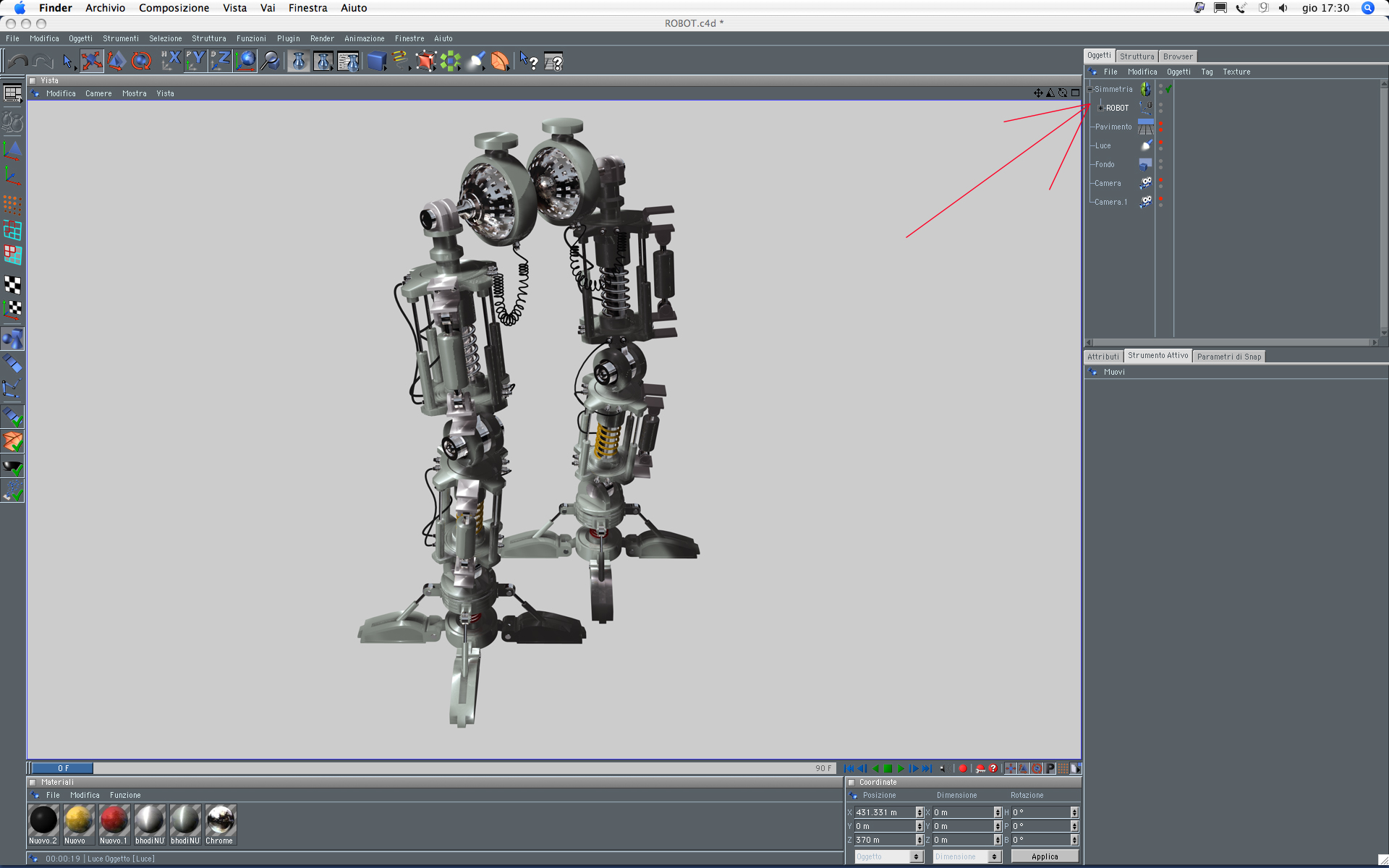The height and width of the screenshot is (868, 1389).
Task: Click the Undo arrow icon
Action: pyautogui.click(x=17, y=61)
